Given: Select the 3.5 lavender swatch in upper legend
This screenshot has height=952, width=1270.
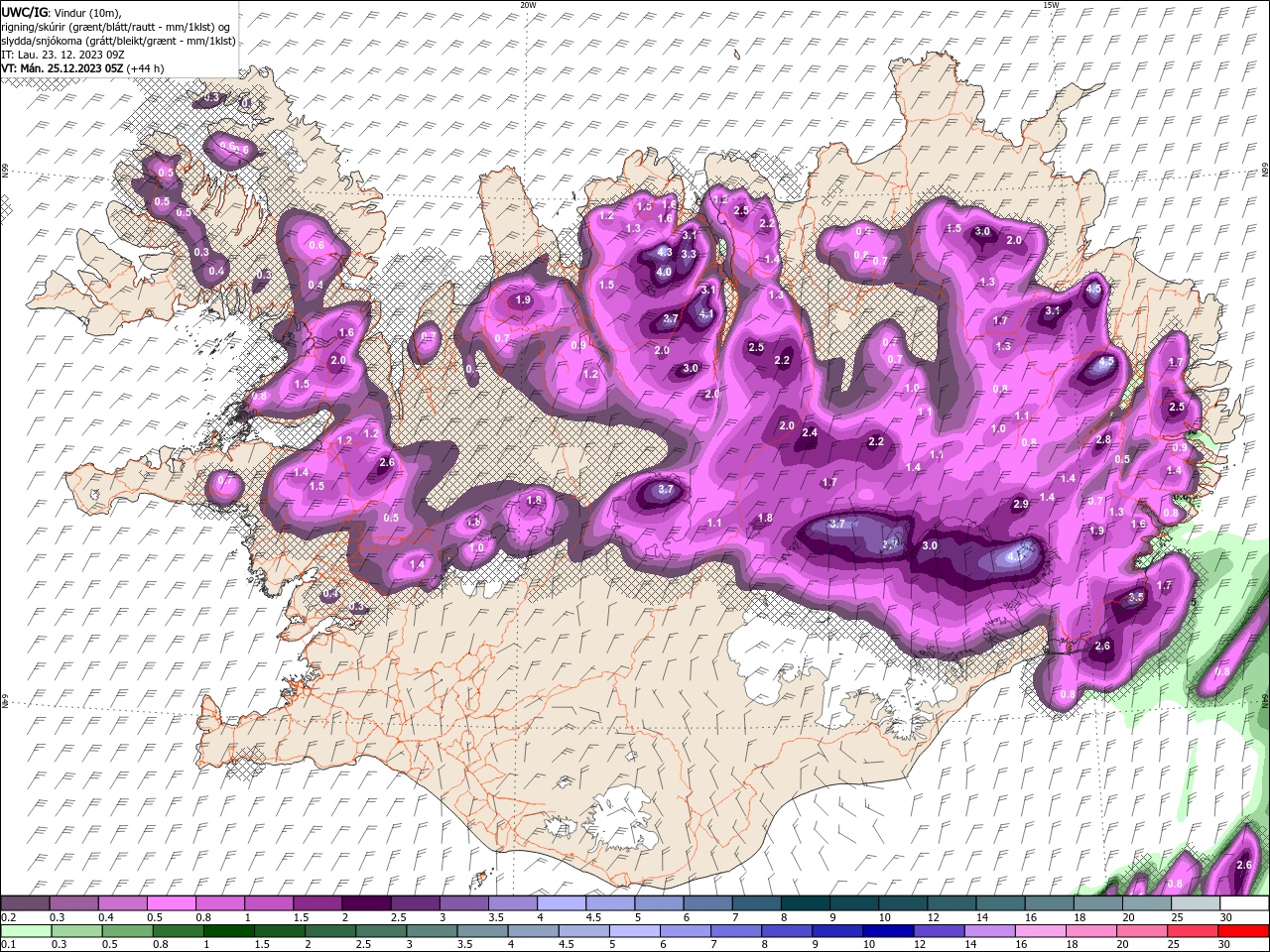Looking at the screenshot, I should 513,903.
